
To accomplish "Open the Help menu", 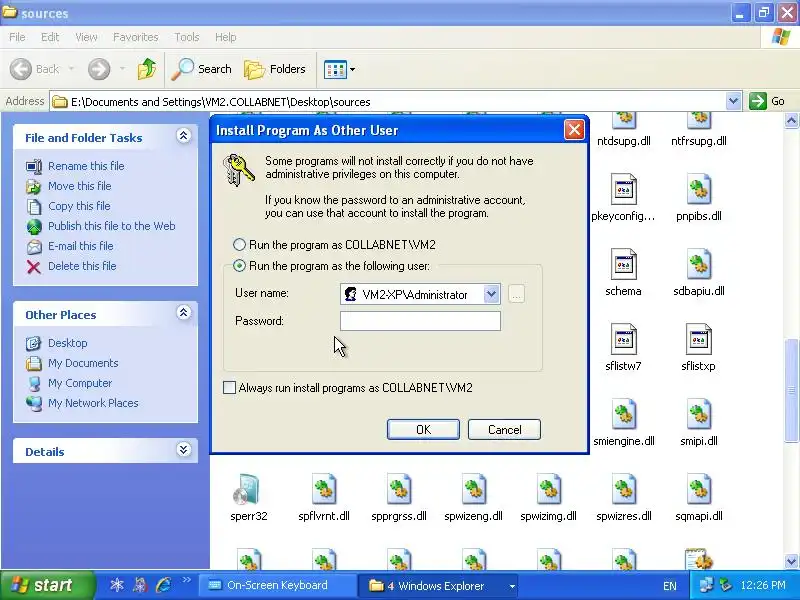I will [225, 37].
